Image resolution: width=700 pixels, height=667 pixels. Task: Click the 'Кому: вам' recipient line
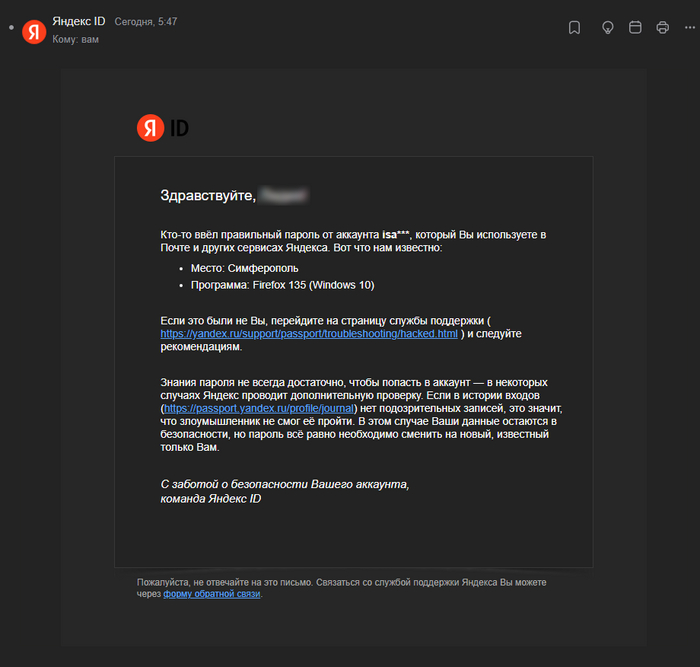75,39
